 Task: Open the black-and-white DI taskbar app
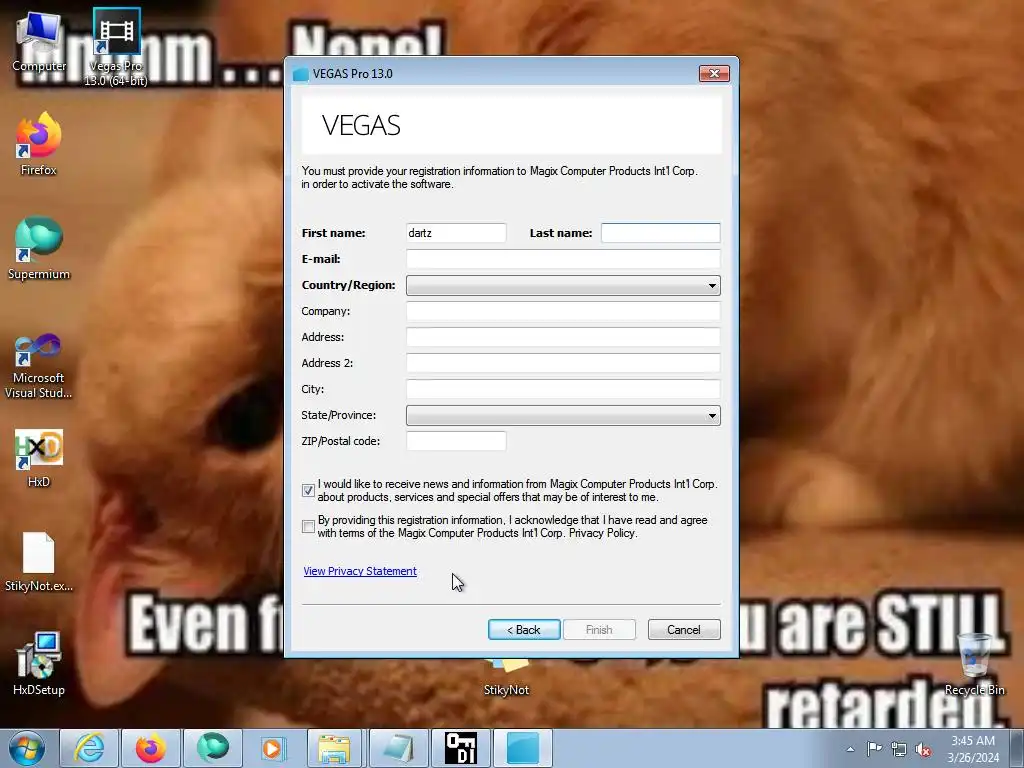click(460, 748)
